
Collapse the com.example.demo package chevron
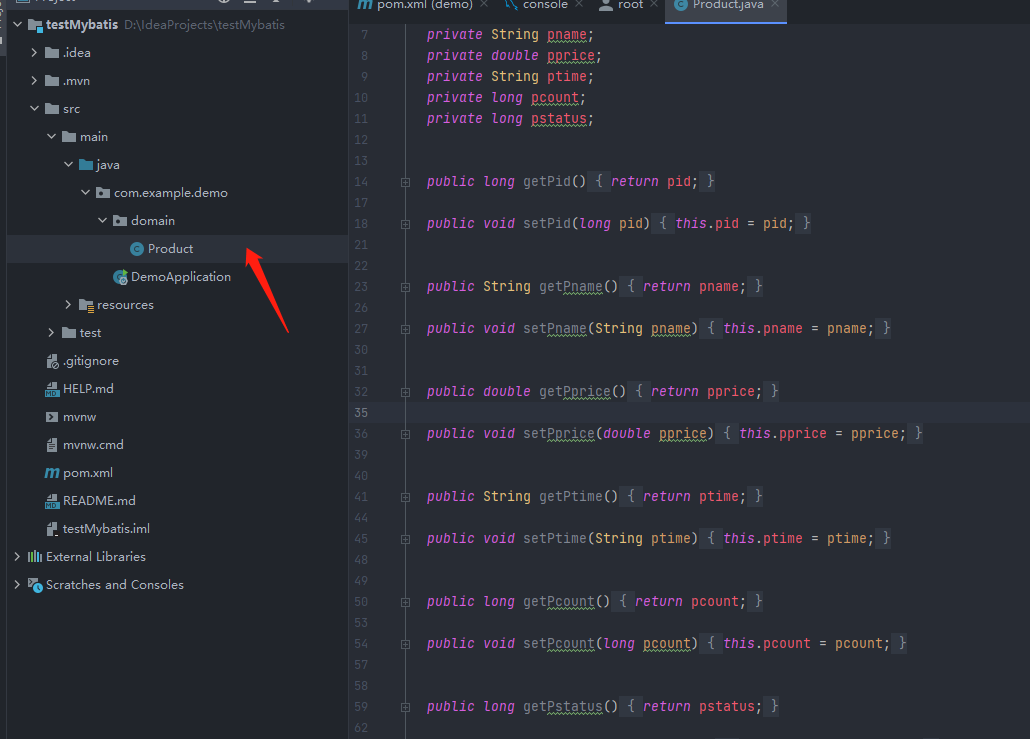tap(85, 192)
